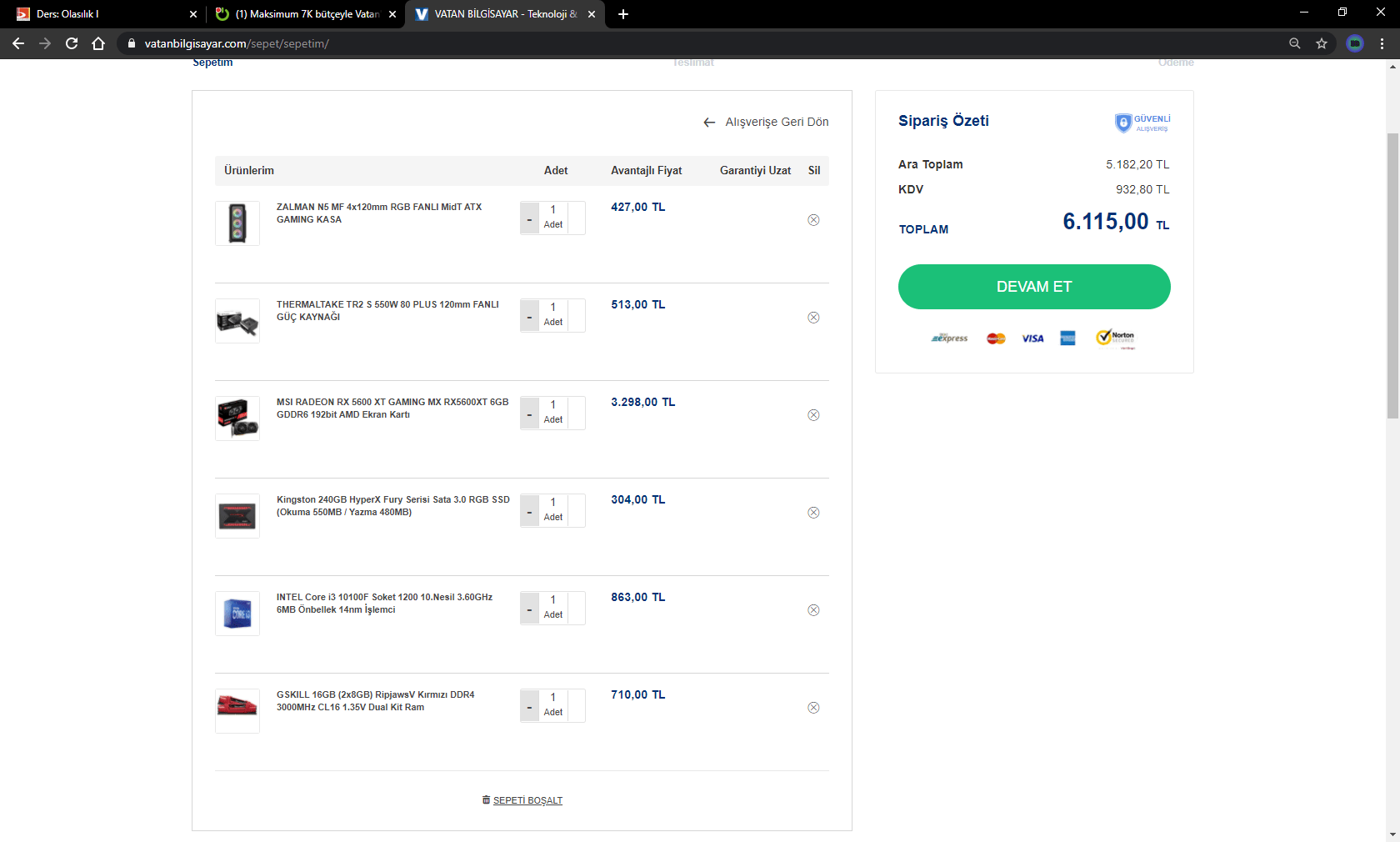Delete the GSKILL 16GB RipjawsV RAM
This screenshot has height=842, width=1400.
pyautogui.click(x=813, y=708)
